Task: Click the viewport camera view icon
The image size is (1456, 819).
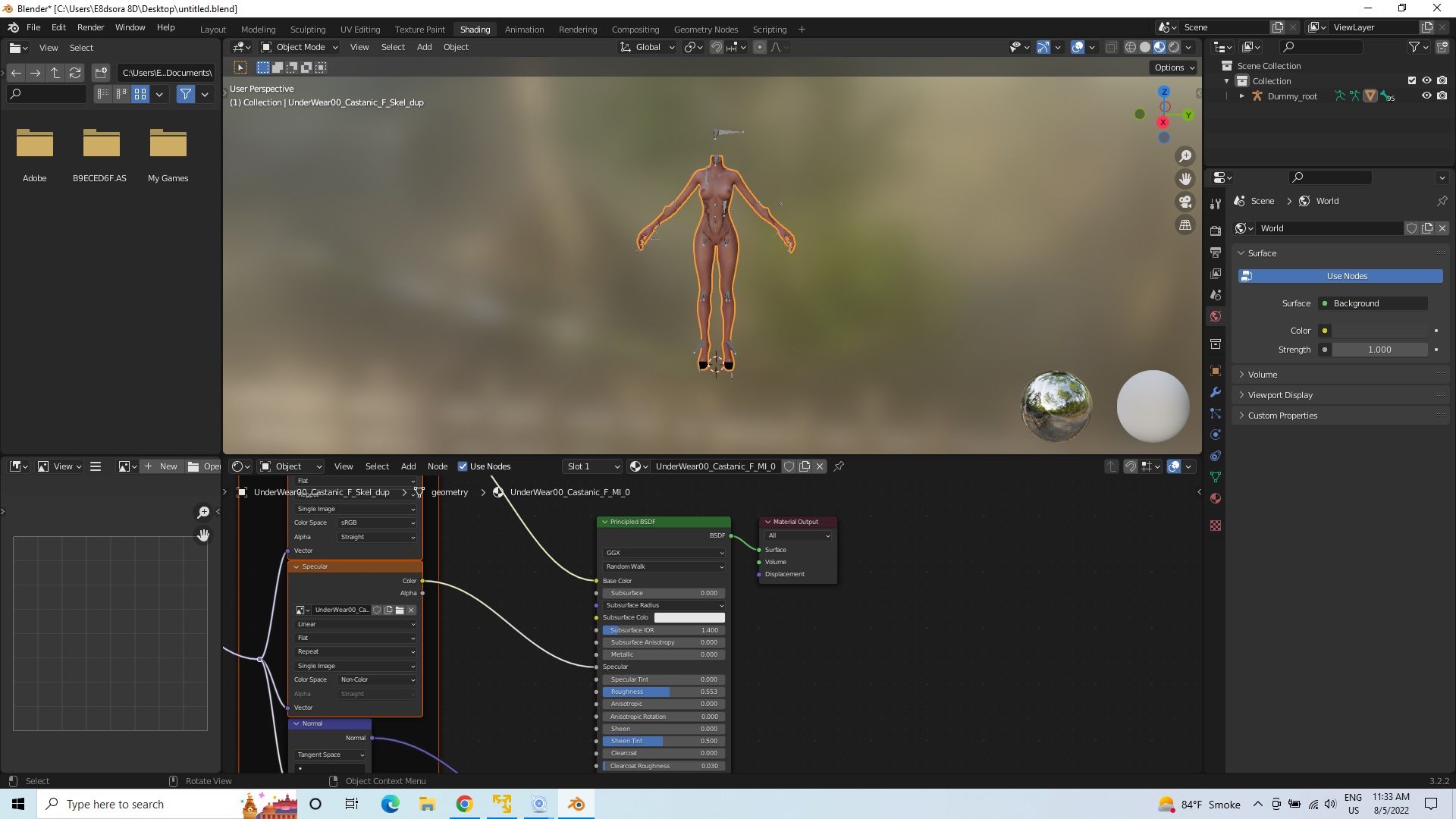Action: pyautogui.click(x=1185, y=202)
